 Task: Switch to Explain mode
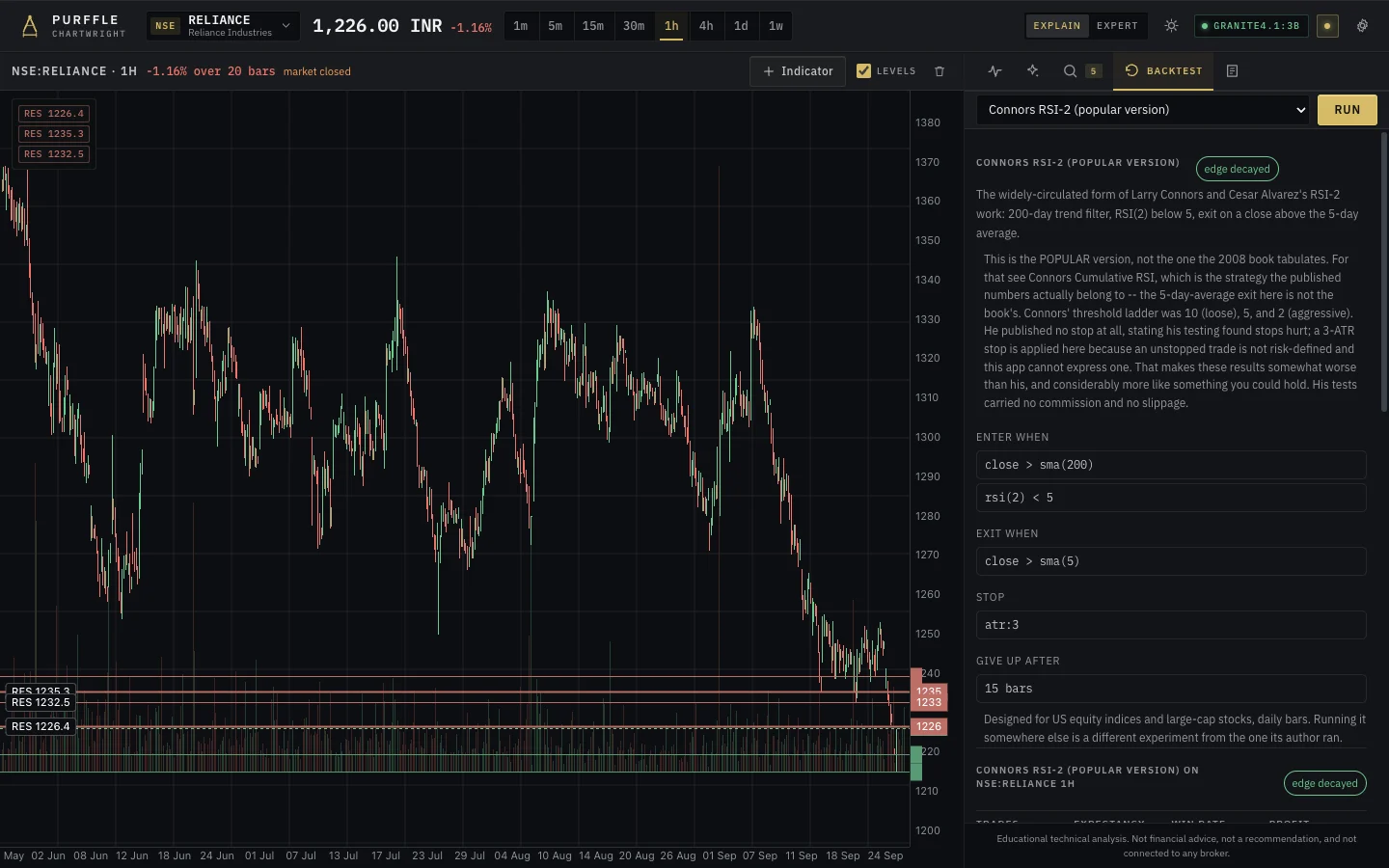(1057, 26)
